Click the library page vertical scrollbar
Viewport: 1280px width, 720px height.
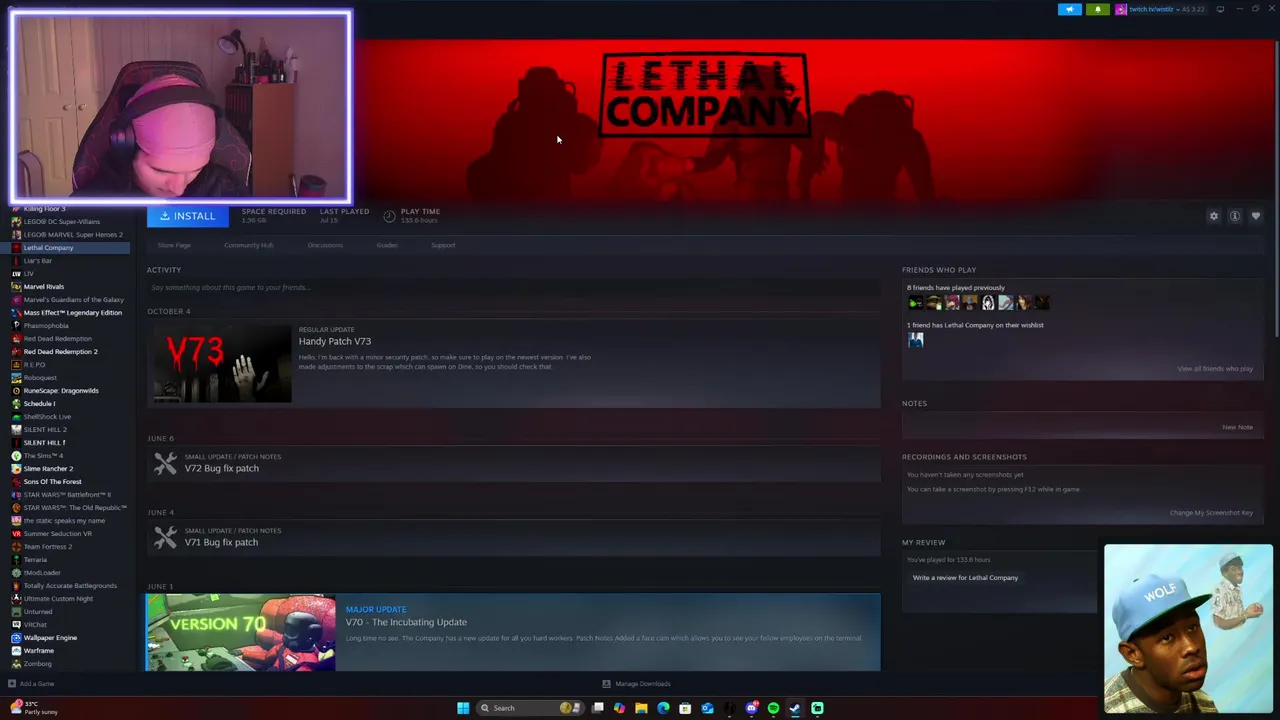coord(1277,190)
